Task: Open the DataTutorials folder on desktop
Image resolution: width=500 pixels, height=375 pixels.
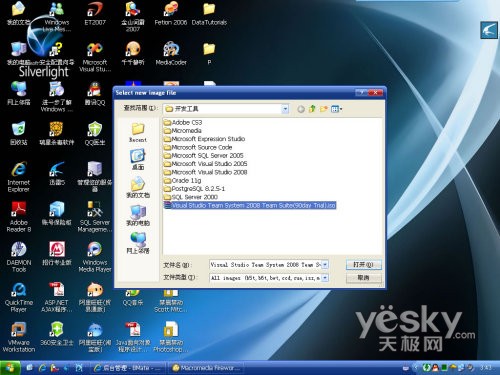Action: [209, 13]
